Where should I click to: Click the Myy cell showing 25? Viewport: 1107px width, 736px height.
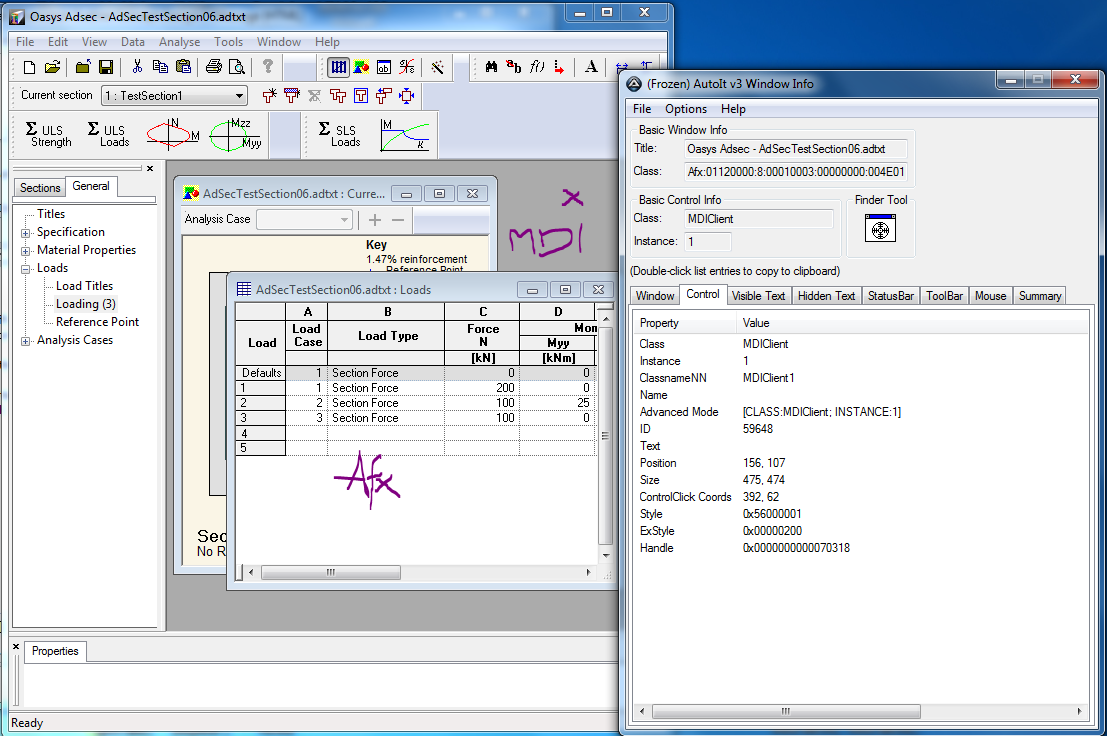point(558,403)
